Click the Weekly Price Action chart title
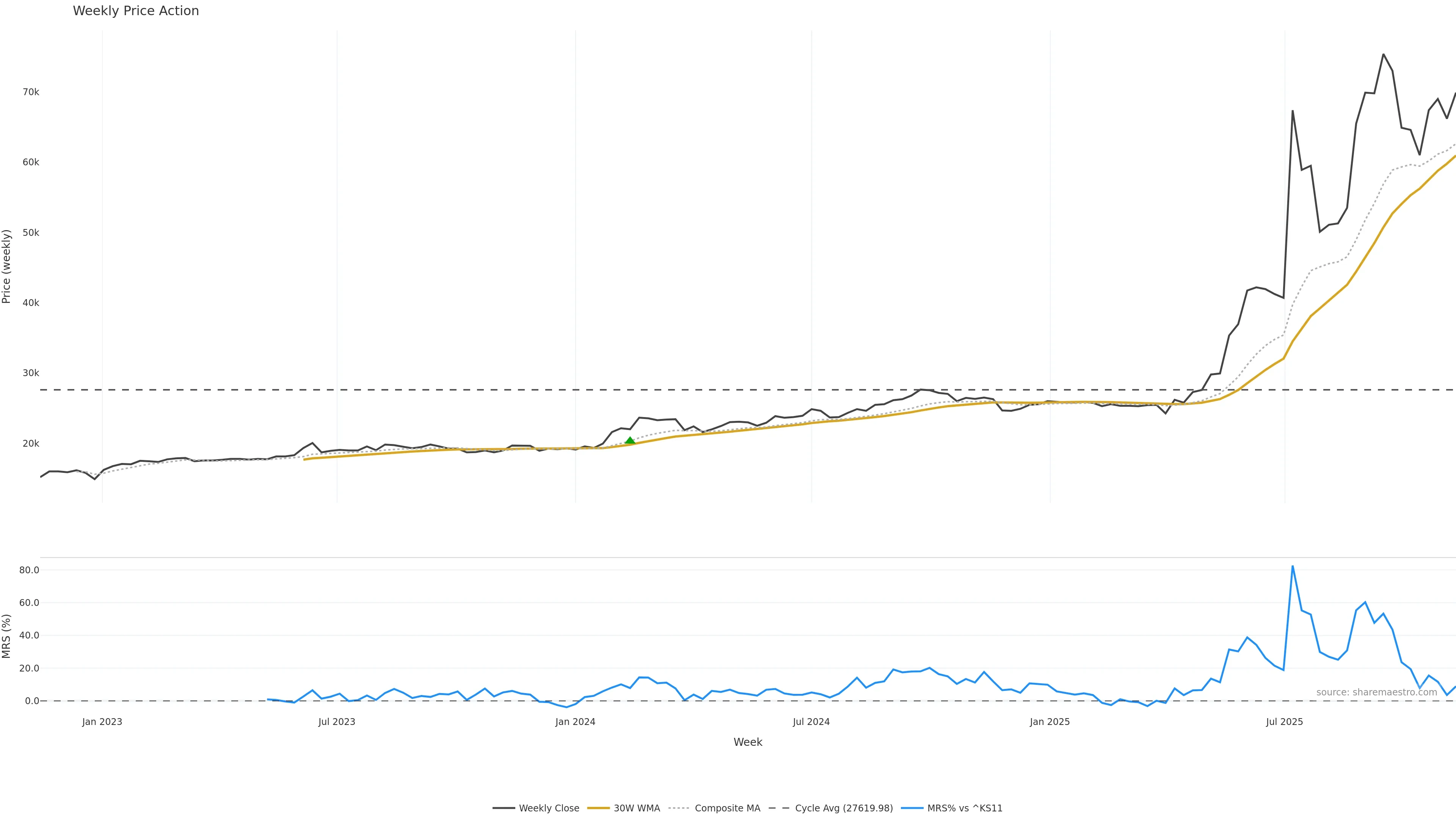 pos(136,11)
